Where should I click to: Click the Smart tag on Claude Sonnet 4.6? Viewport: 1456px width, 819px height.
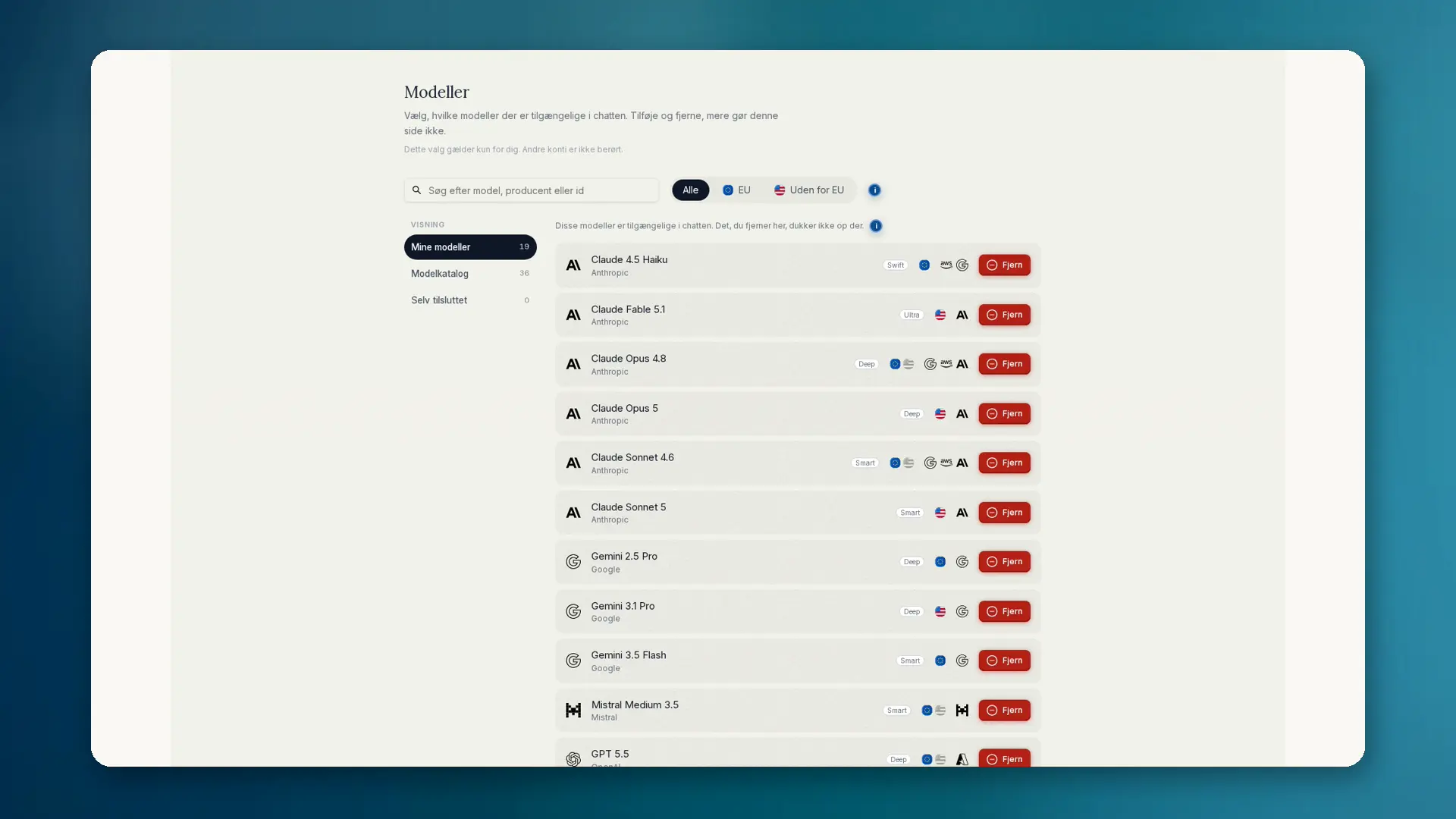[x=865, y=463]
